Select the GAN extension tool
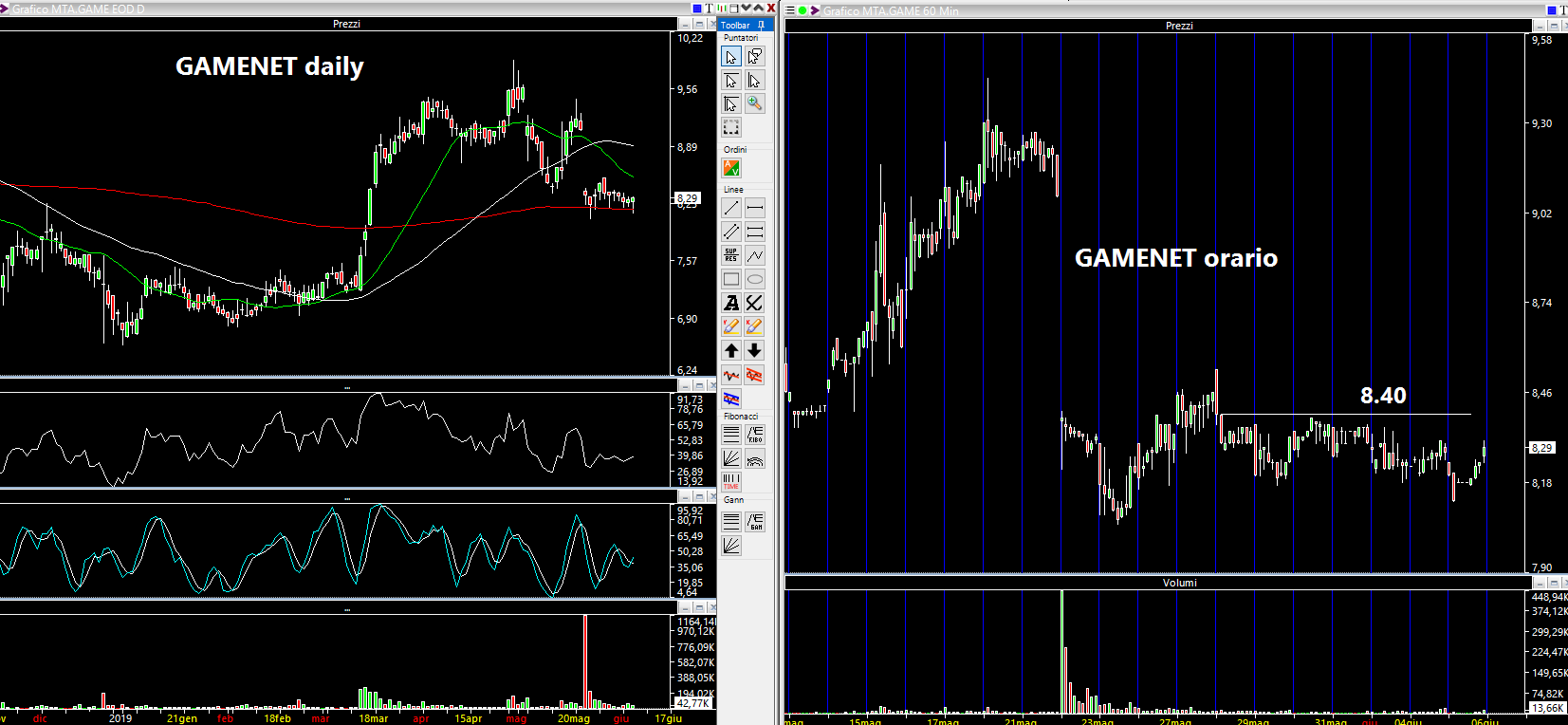 click(755, 521)
